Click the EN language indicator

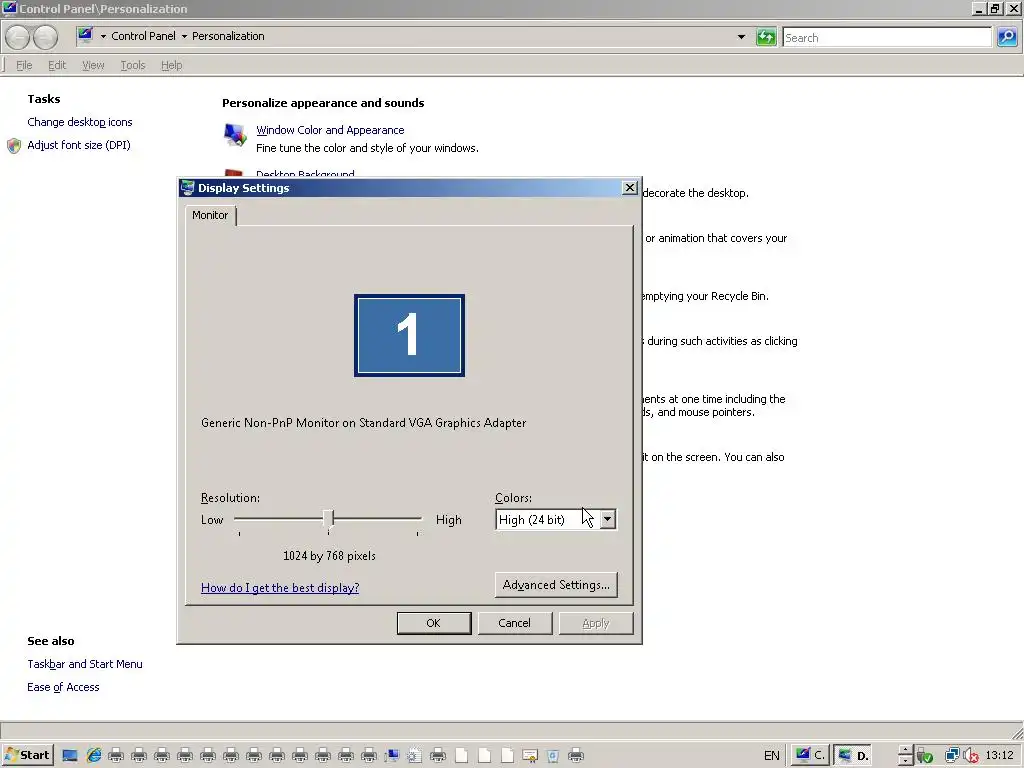tap(771, 756)
